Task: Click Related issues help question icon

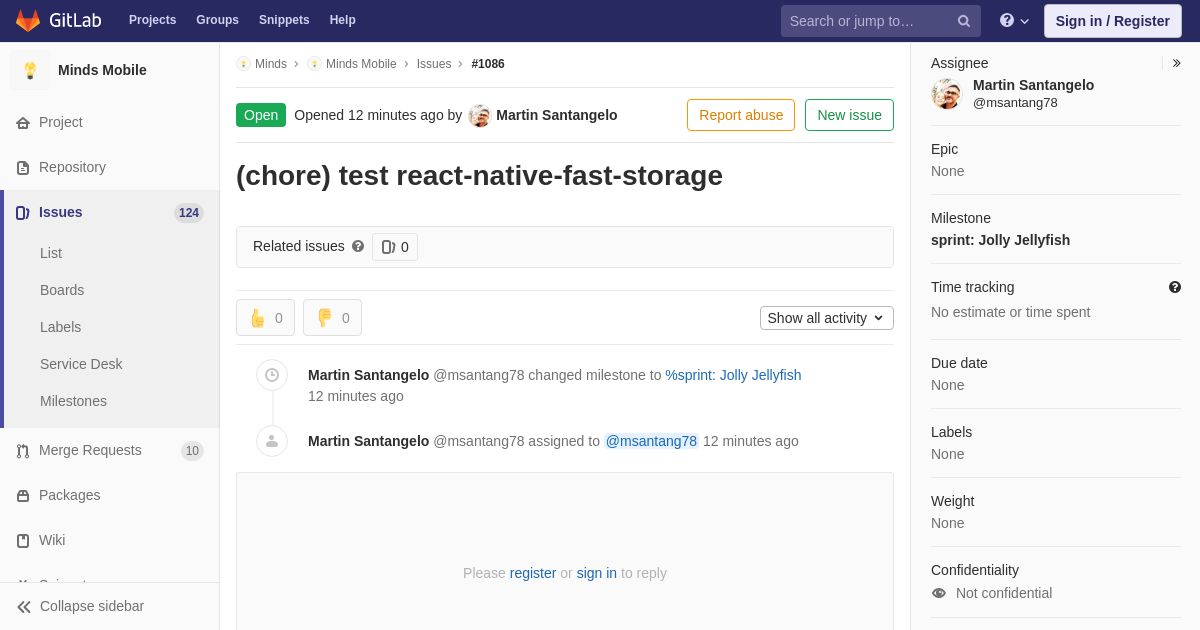Action: tap(358, 246)
